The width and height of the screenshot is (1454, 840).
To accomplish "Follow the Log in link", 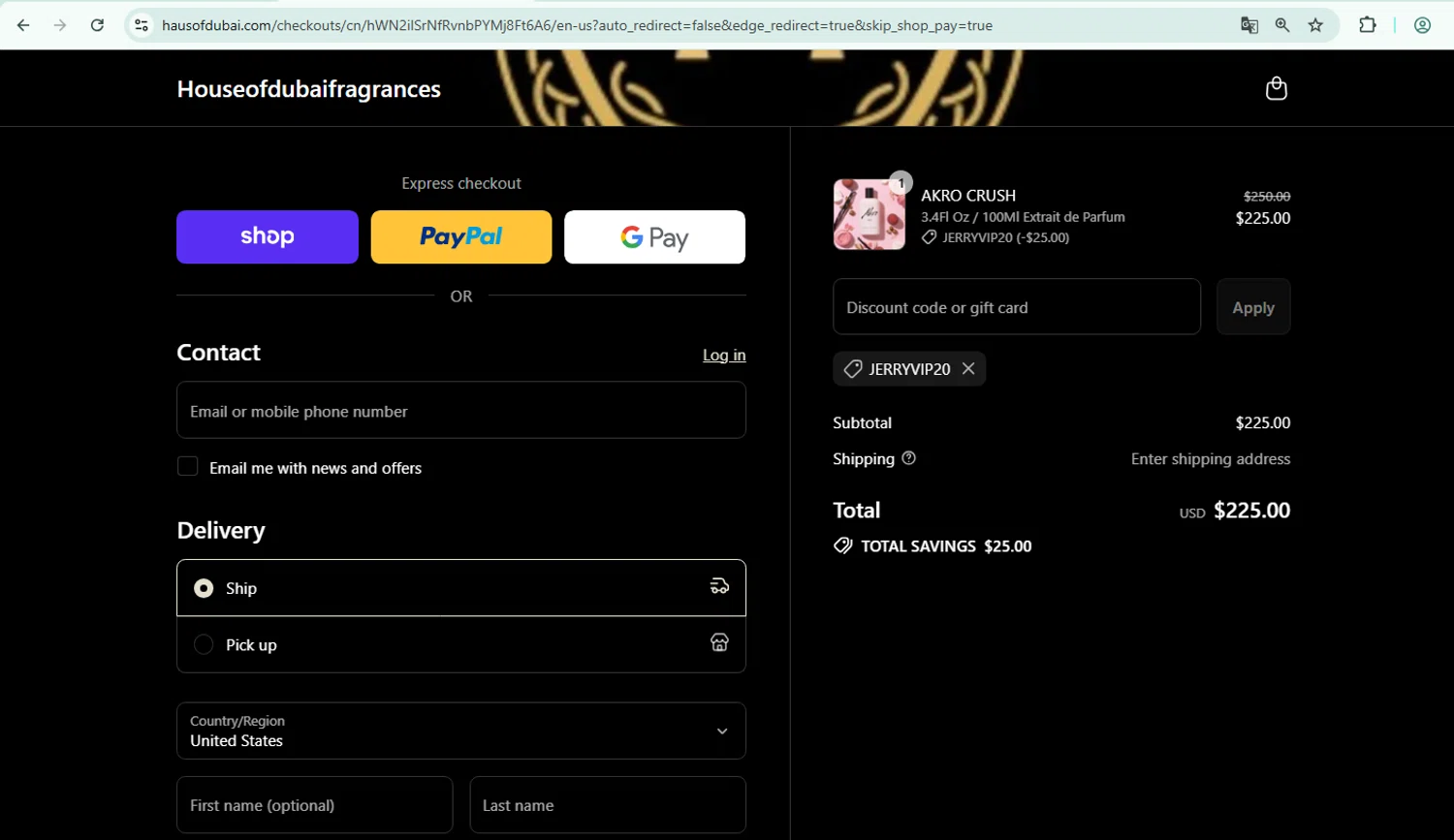I will [724, 355].
